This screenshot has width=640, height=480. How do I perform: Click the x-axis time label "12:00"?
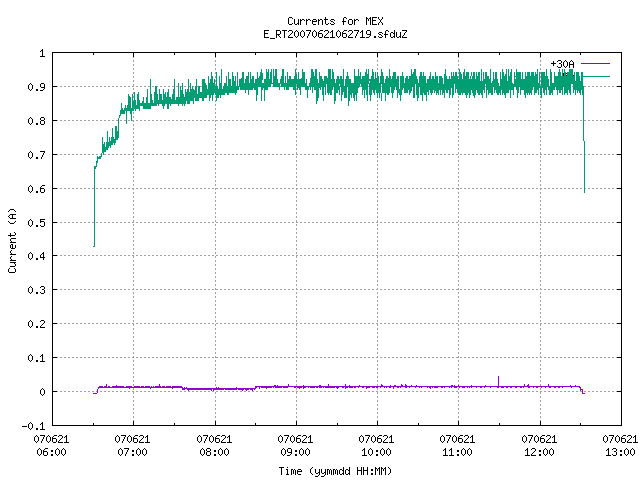click(539, 452)
